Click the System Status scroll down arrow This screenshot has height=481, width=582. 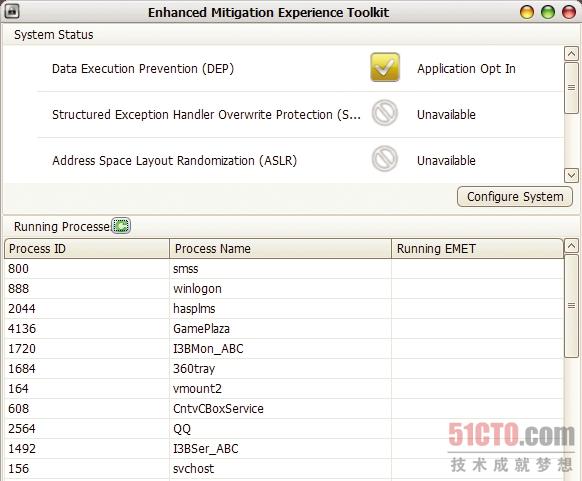click(x=571, y=175)
